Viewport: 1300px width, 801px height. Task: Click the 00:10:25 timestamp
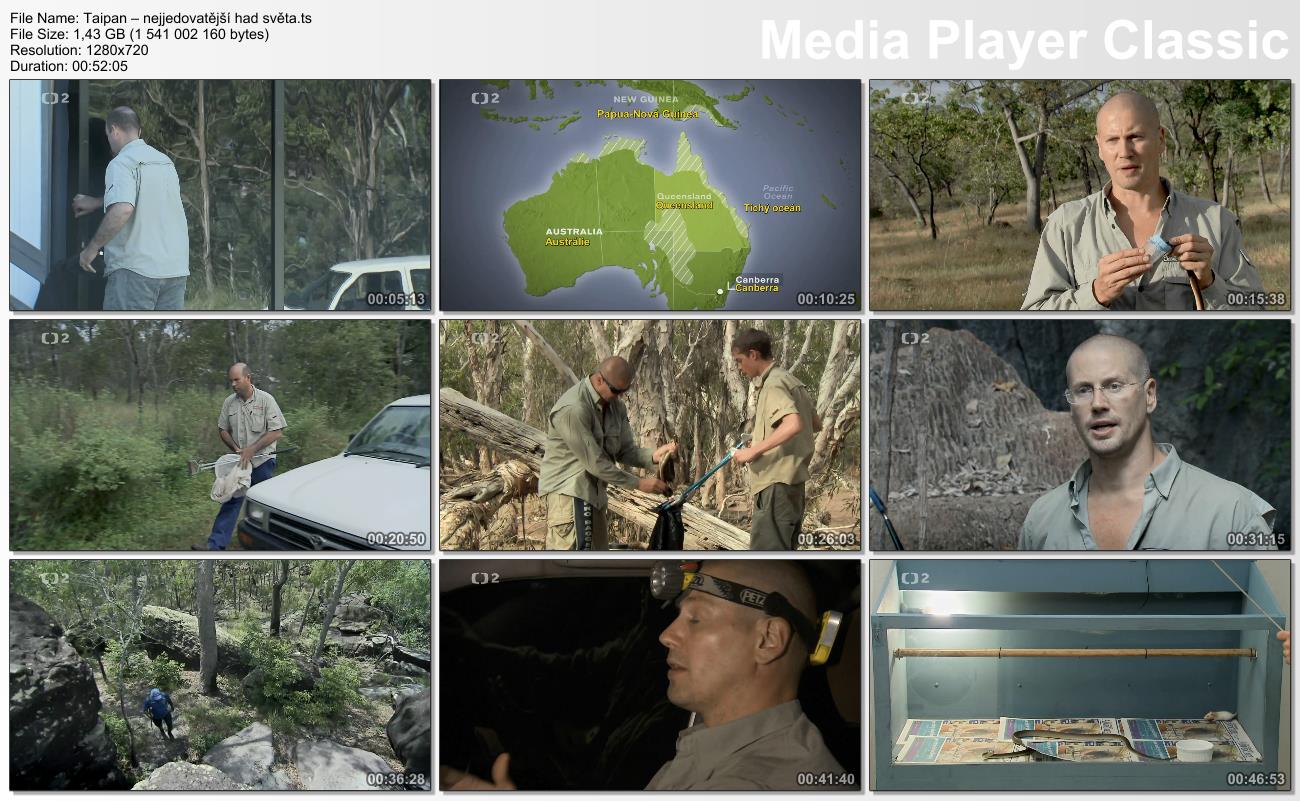click(825, 299)
